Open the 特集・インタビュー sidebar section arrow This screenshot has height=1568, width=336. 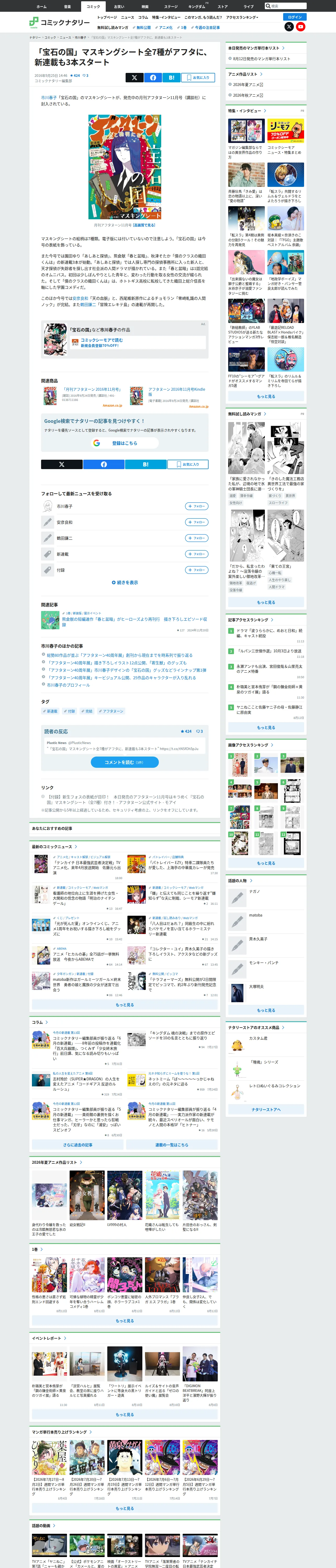click(265, 111)
